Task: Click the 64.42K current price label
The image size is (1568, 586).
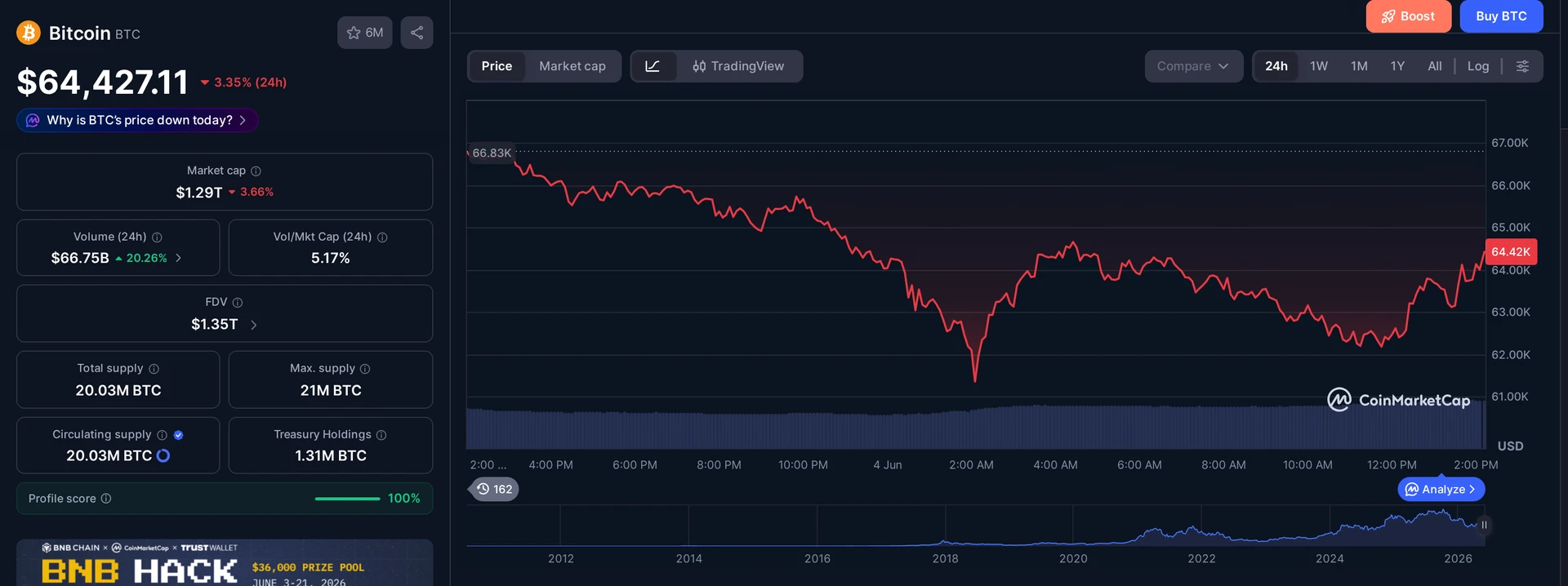Action: 1511,252
